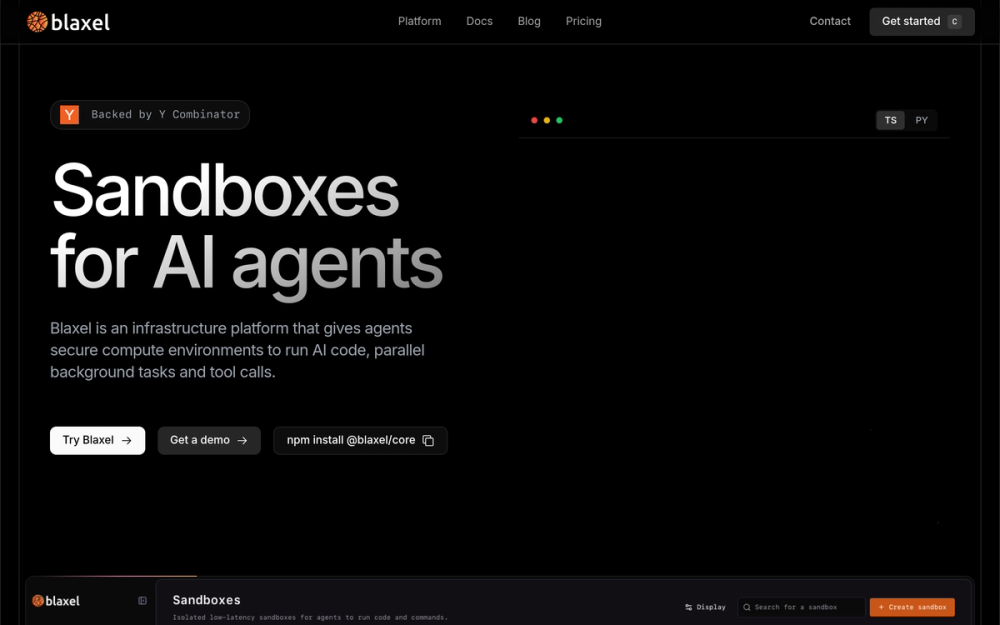Click the Y Combinator orange logo icon
Viewport: 1000px width, 625px height.
(x=70, y=115)
